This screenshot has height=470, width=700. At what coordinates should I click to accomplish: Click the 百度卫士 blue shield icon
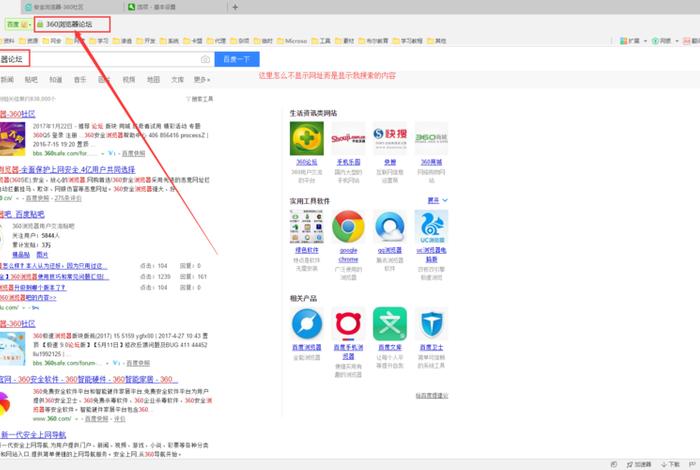point(431,324)
